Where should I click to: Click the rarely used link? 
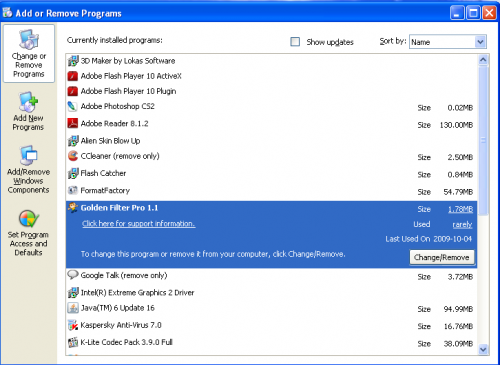coord(462,225)
